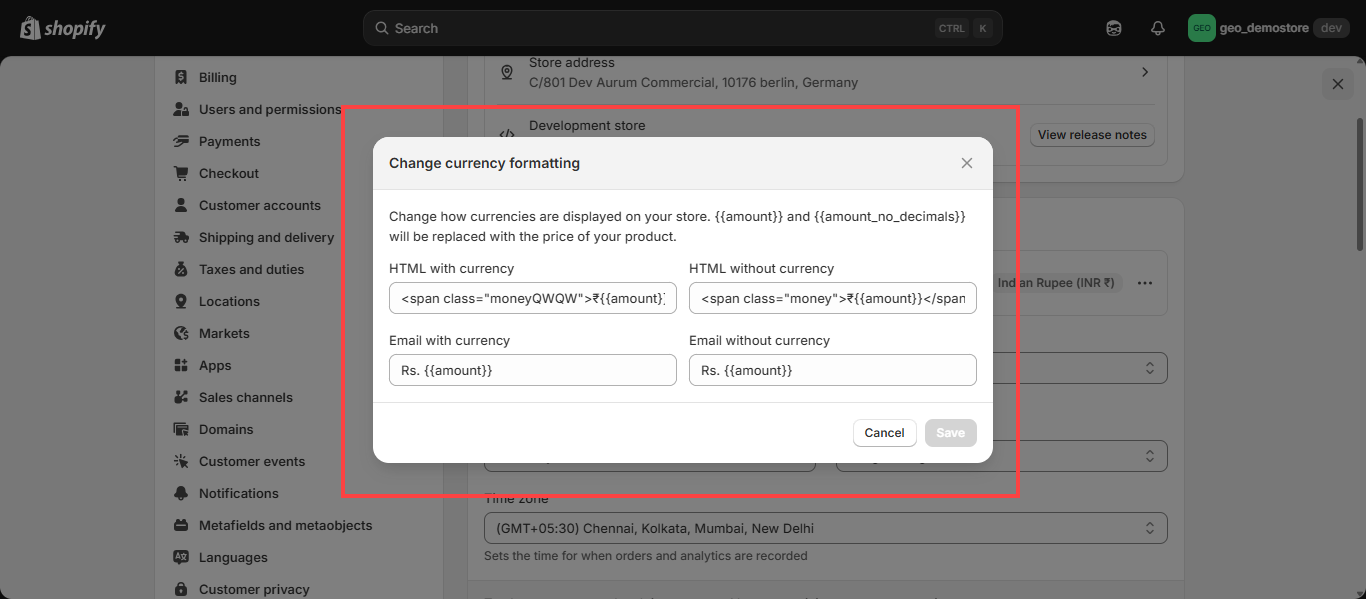
Task: Click the Billing icon in sidebar
Action: (181, 77)
